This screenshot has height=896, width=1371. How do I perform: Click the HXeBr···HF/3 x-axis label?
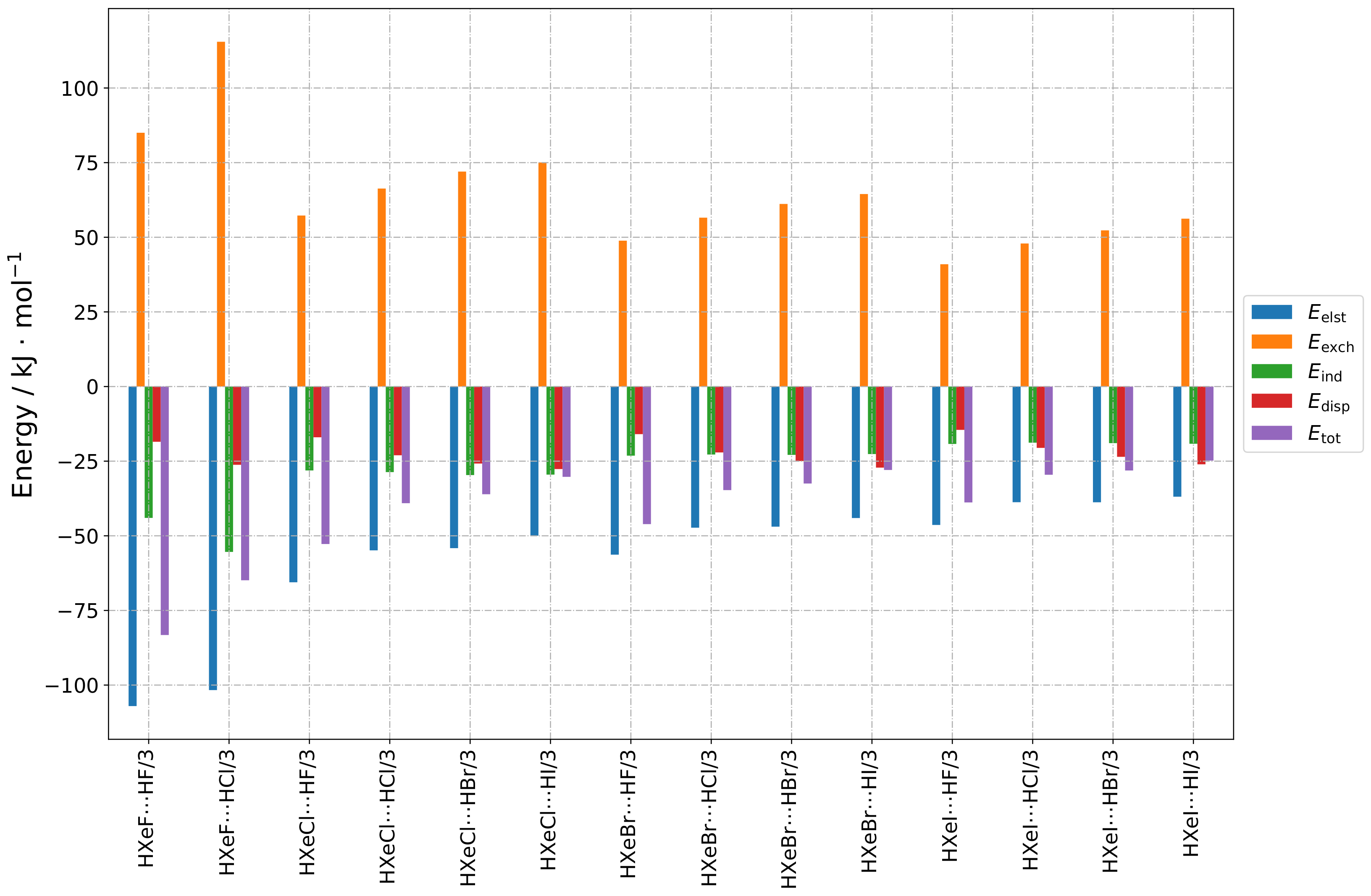[628, 814]
